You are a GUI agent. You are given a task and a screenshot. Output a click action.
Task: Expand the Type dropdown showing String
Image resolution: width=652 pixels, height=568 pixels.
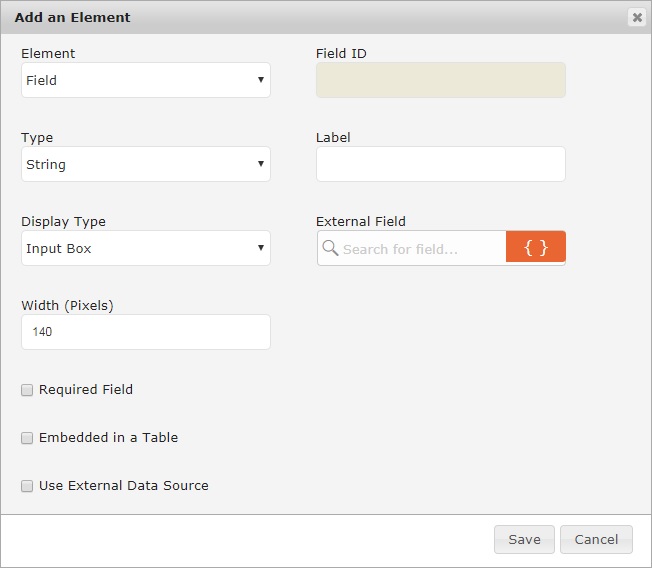[x=146, y=164]
